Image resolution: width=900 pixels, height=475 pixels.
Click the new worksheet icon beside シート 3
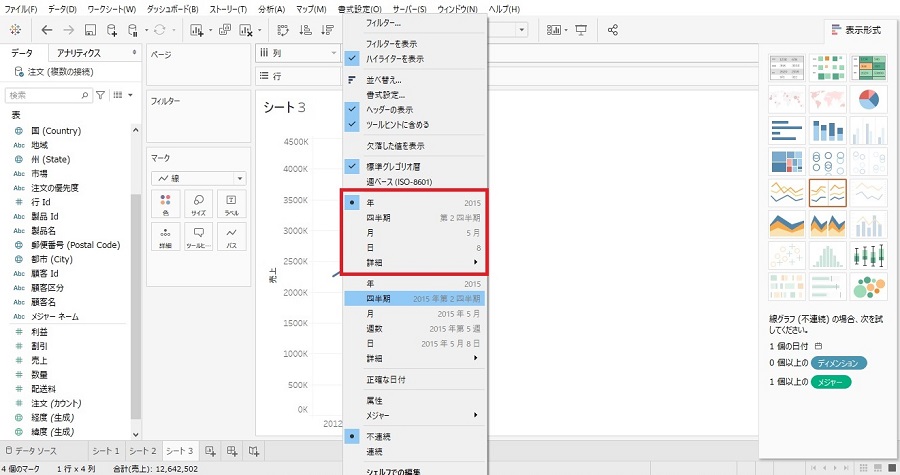210,451
